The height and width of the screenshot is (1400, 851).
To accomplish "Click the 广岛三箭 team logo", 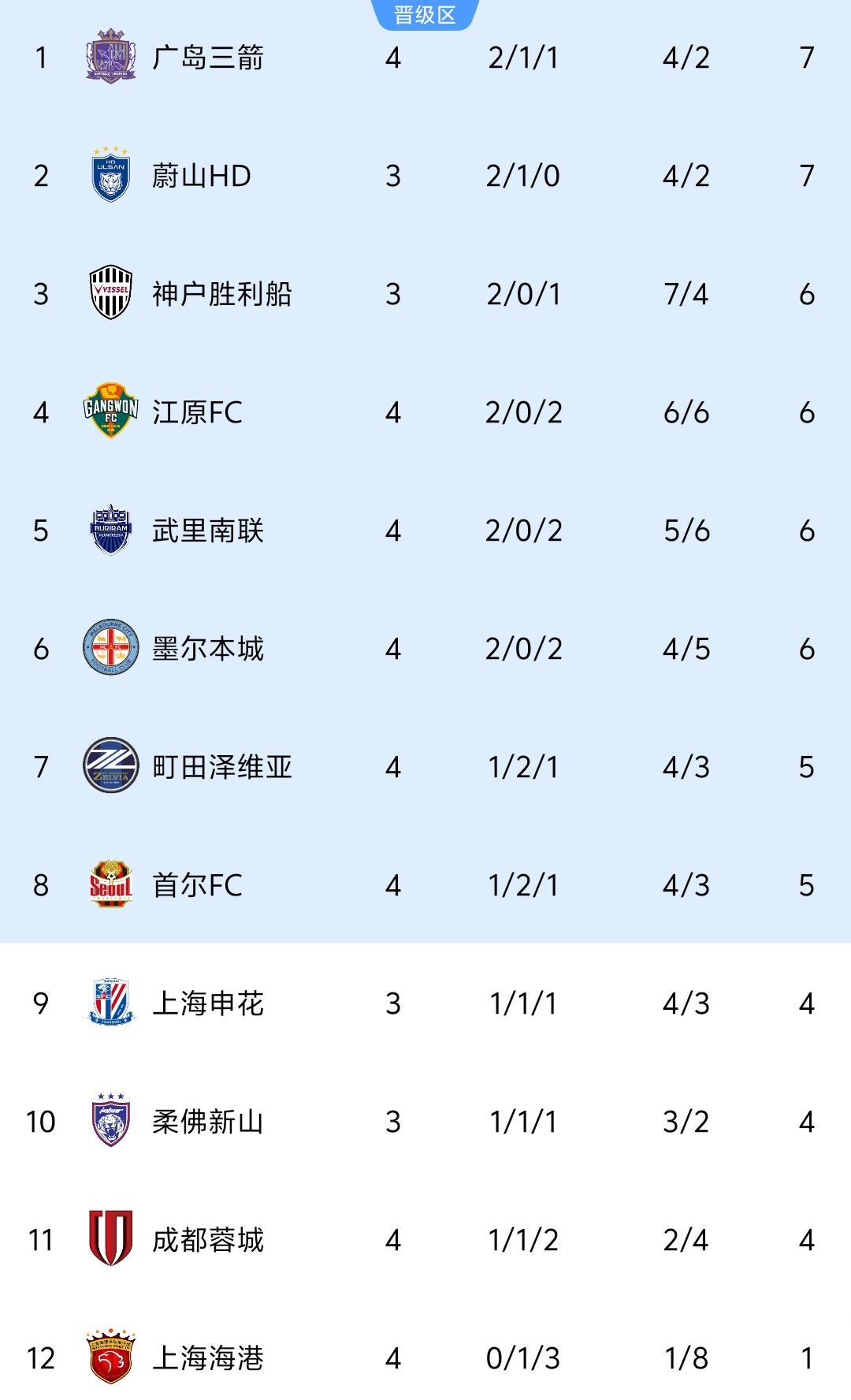I will [110, 57].
